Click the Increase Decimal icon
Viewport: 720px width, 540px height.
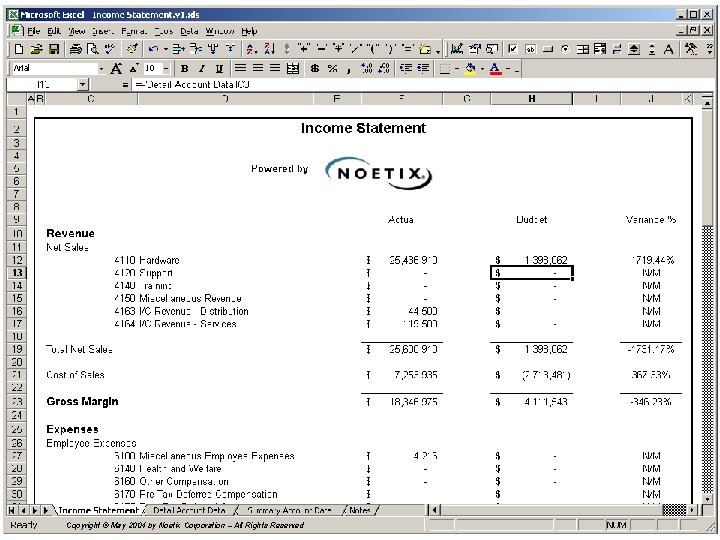[366, 68]
